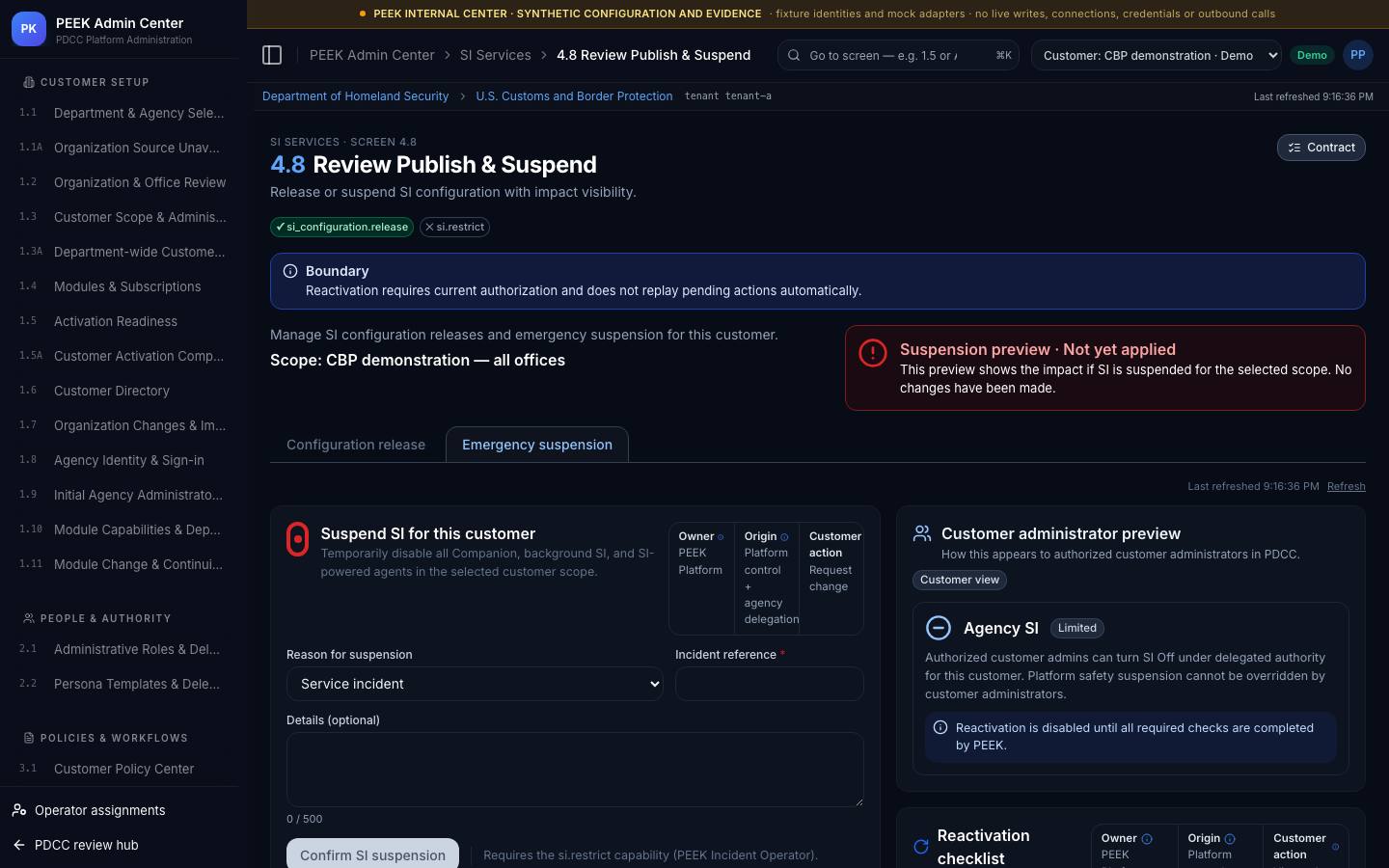This screenshot has height=868, width=1389.
Task: Focus the Go to screen search box
Action: [x=899, y=55]
